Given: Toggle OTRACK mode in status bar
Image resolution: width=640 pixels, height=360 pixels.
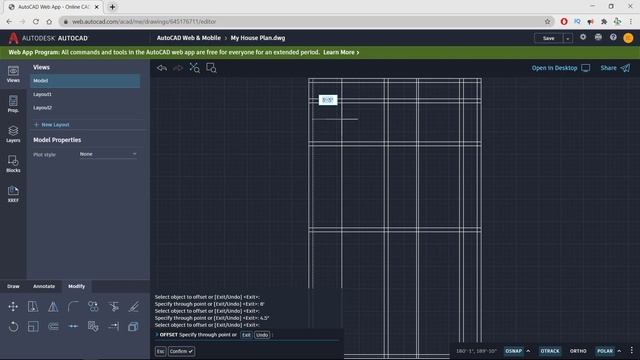Looking at the screenshot, I should (x=550, y=351).
